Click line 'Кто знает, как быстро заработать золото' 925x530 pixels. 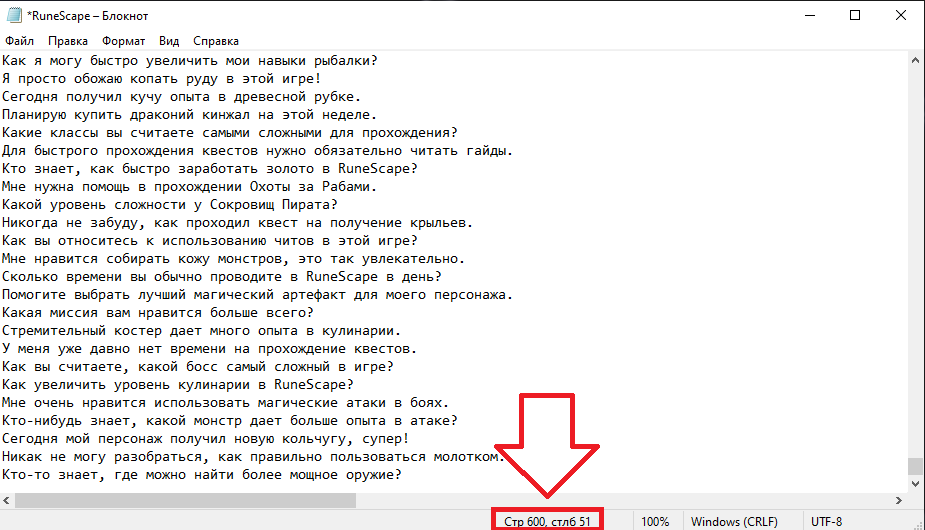(209, 169)
